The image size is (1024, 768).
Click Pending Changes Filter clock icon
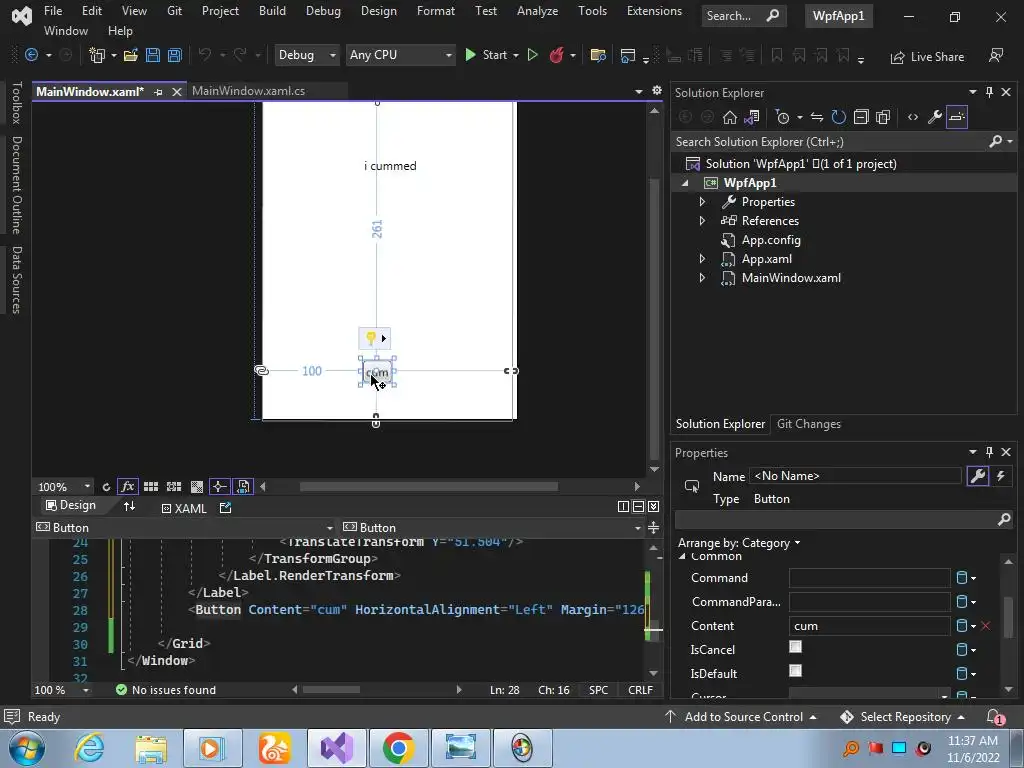coord(782,118)
